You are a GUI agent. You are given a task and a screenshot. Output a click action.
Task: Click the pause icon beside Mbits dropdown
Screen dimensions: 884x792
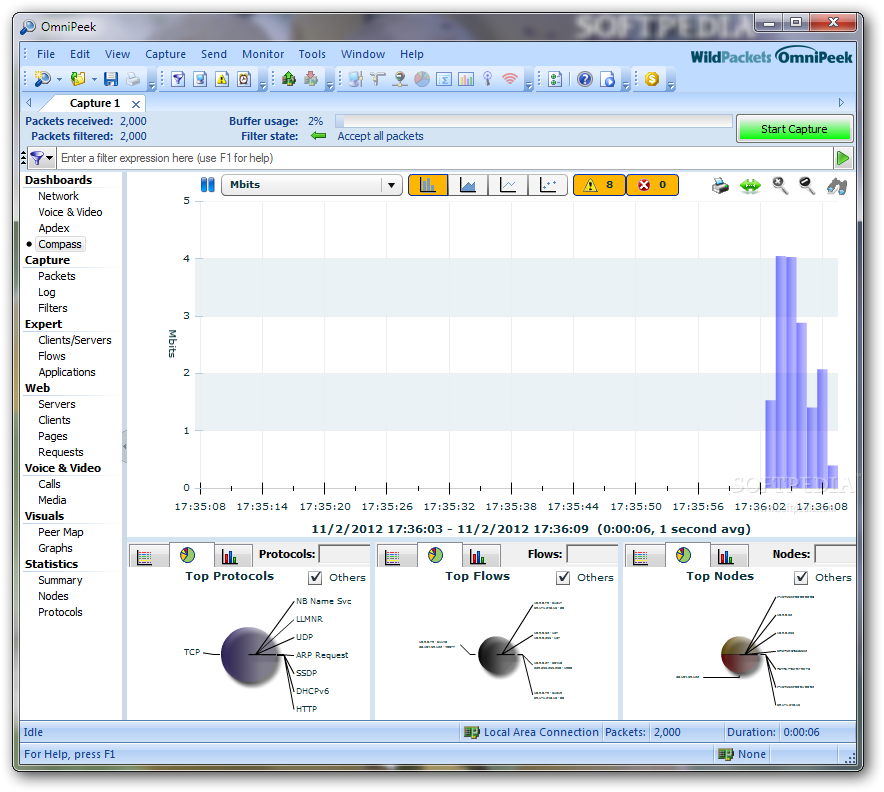[207, 185]
